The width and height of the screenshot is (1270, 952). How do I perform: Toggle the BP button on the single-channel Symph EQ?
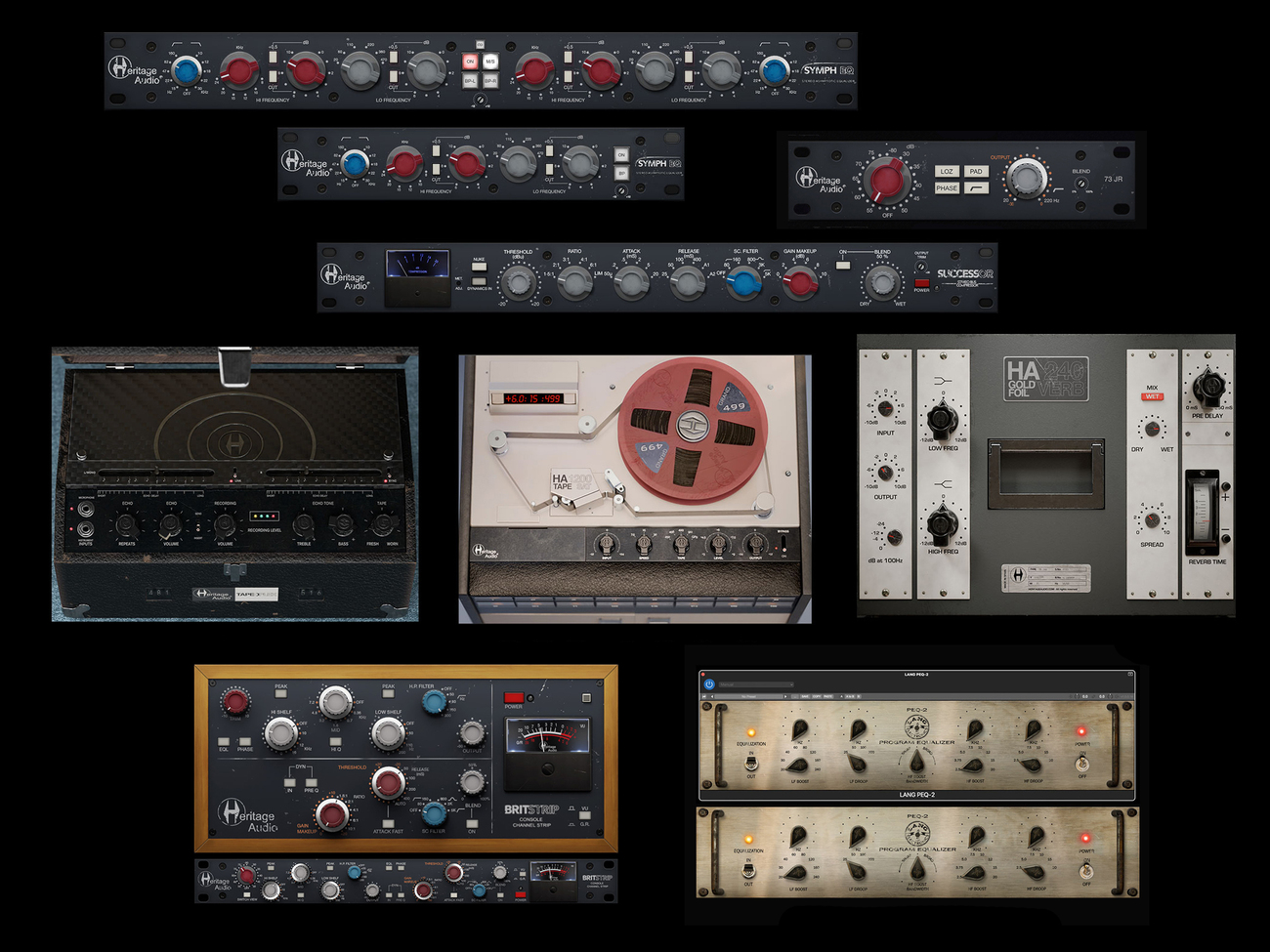(621, 174)
